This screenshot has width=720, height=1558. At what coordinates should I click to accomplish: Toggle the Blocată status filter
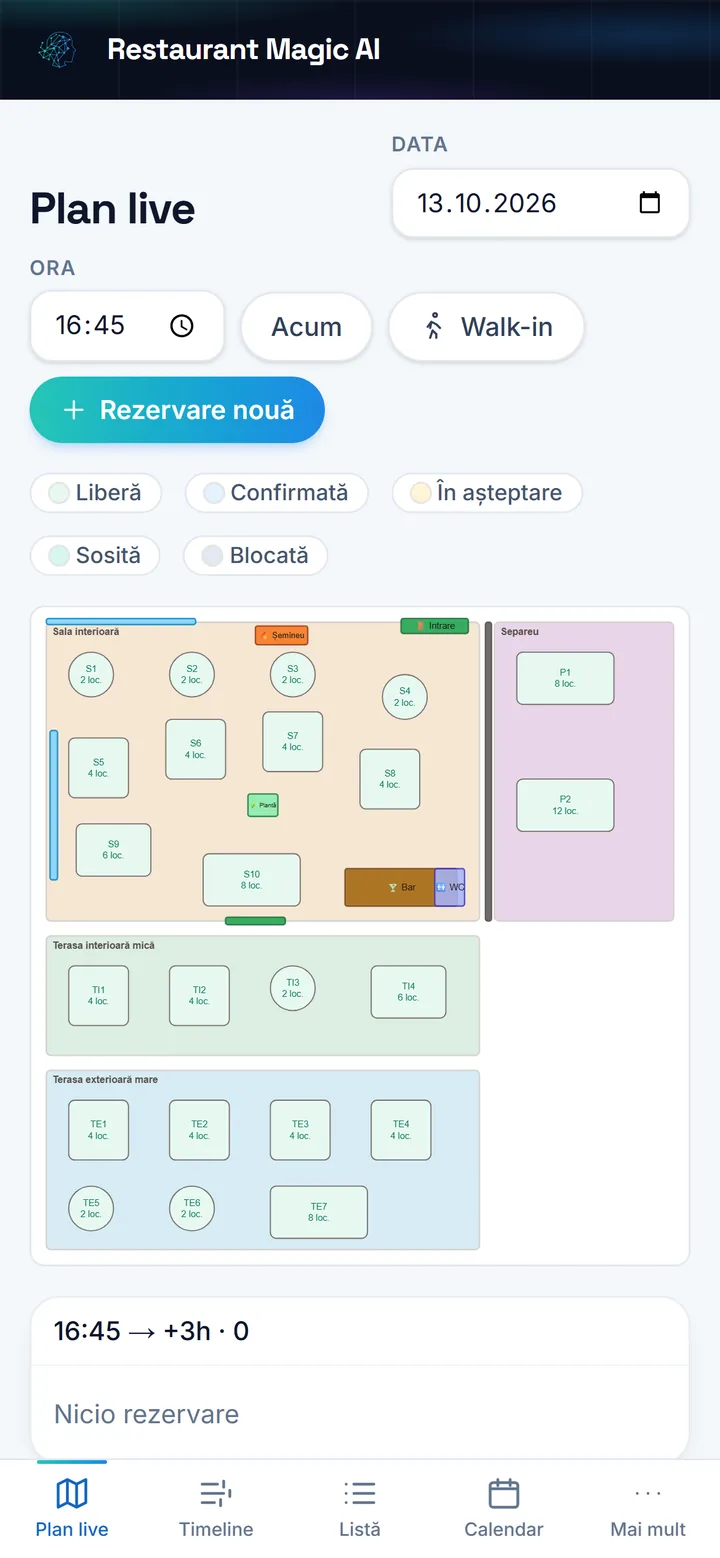tap(255, 555)
